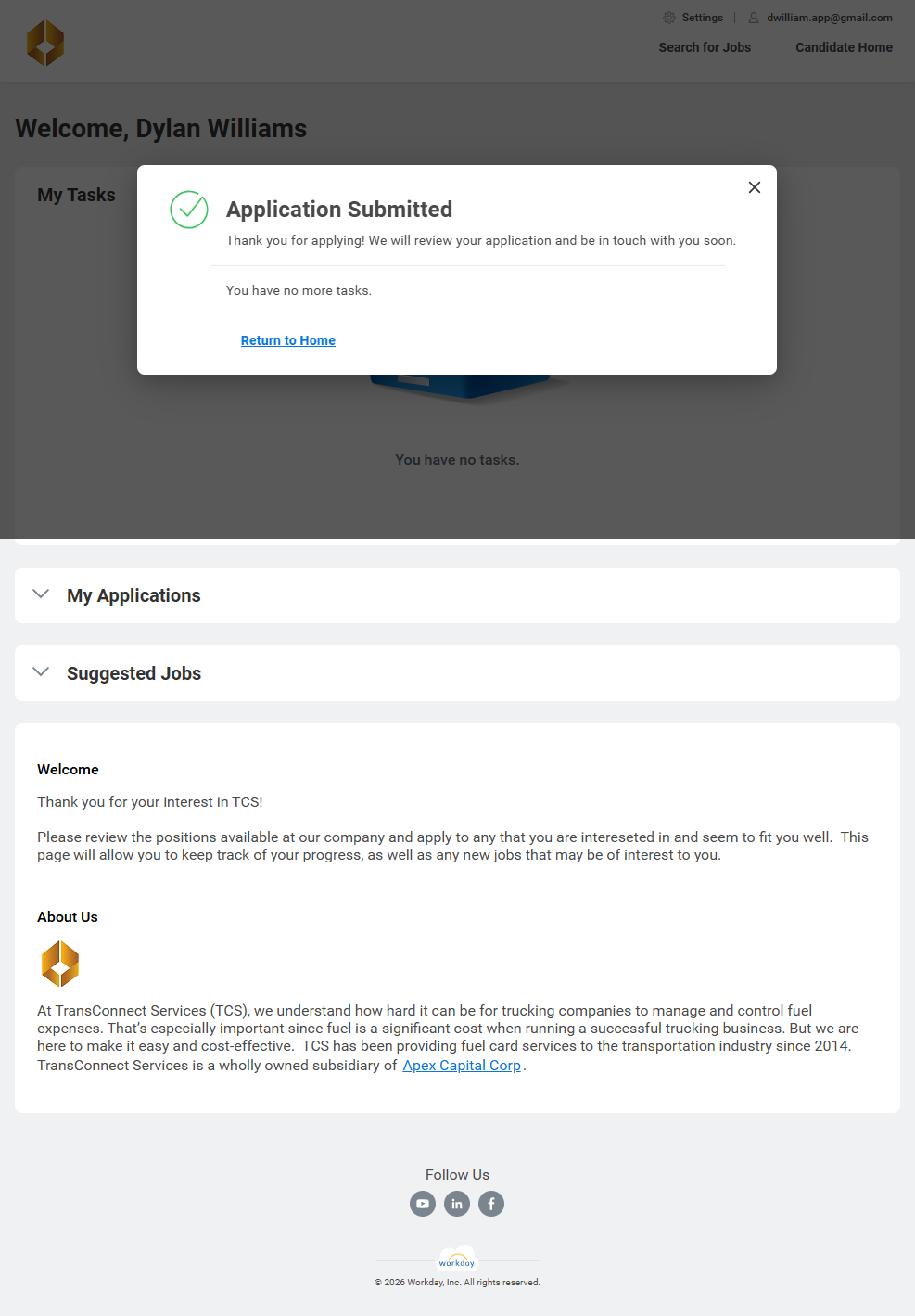Click the TransConnect logo in the header
915x1316 pixels.
[x=45, y=43]
